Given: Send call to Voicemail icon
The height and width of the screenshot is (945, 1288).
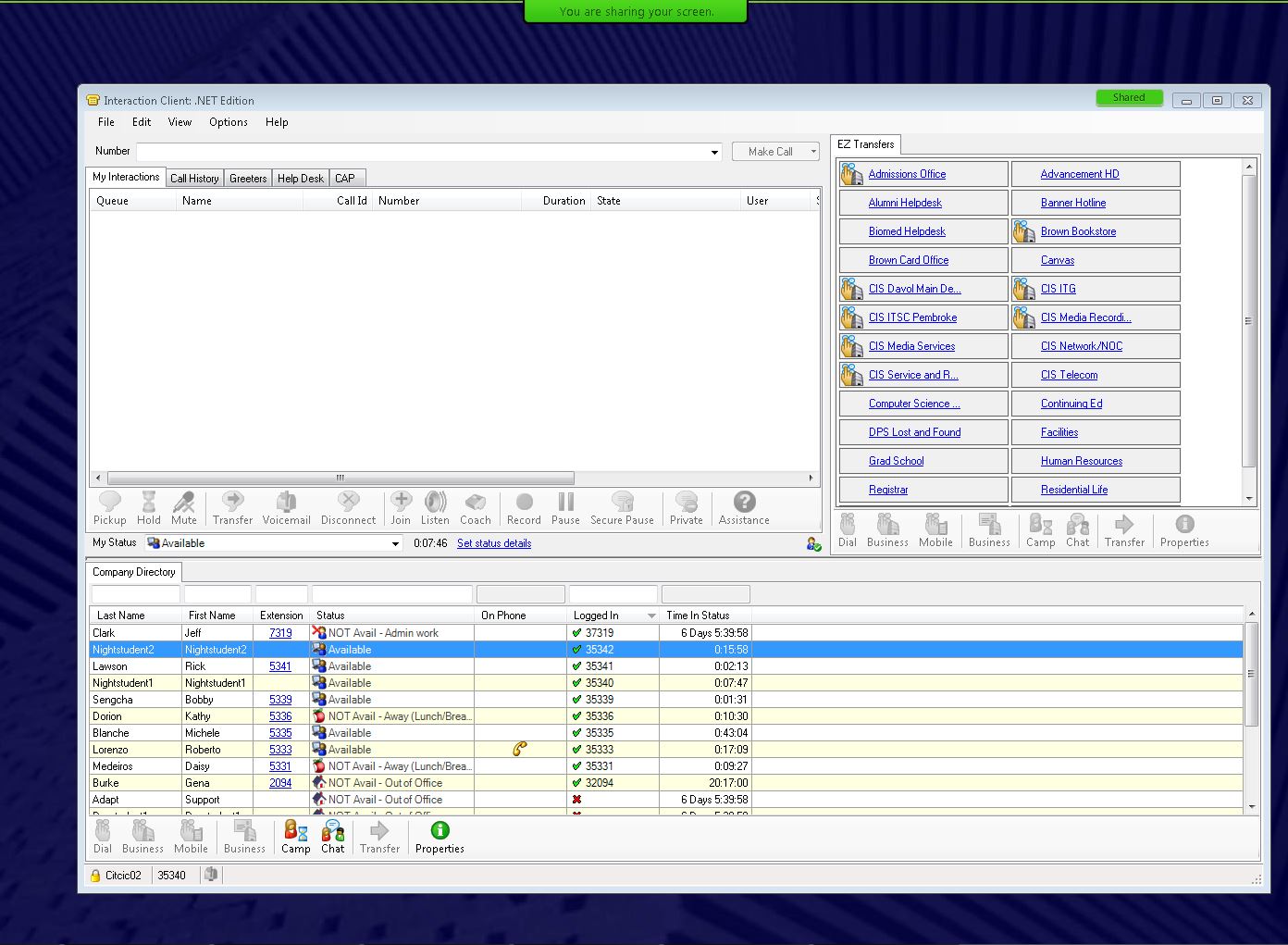Looking at the screenshot, I should 286,502.
